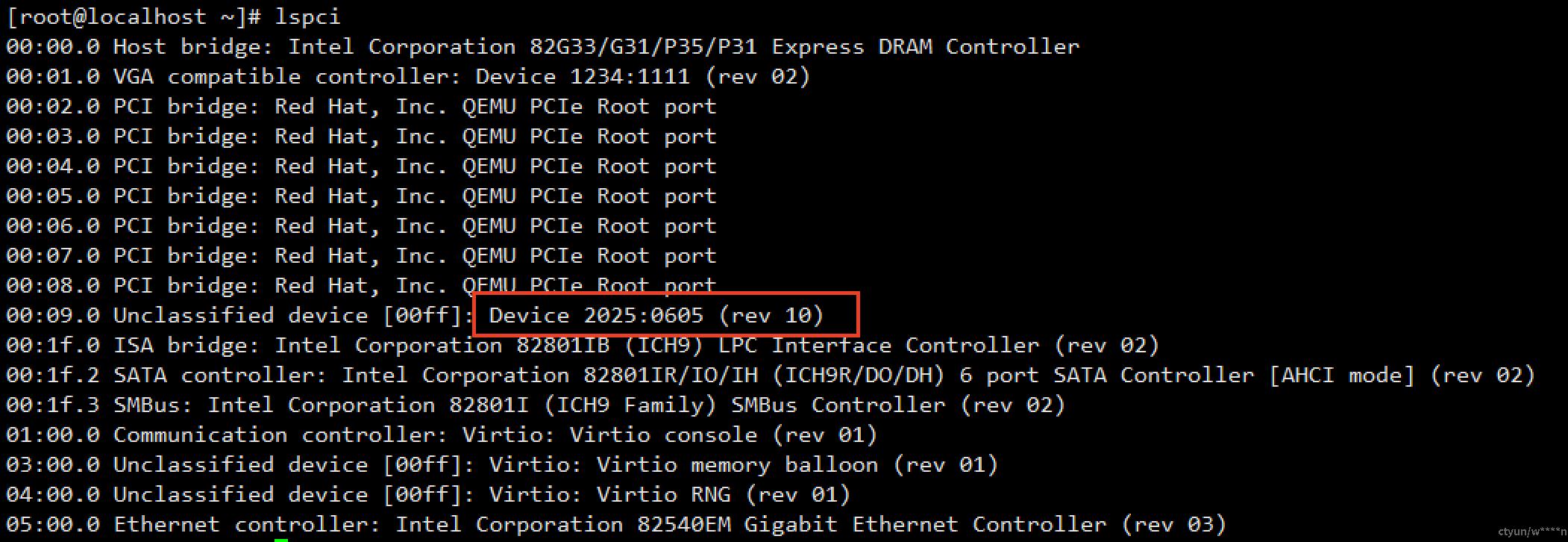Click the Unclassified device text at 00:09.0
This screenshot has width=1568, height=542.
point(241,315)
